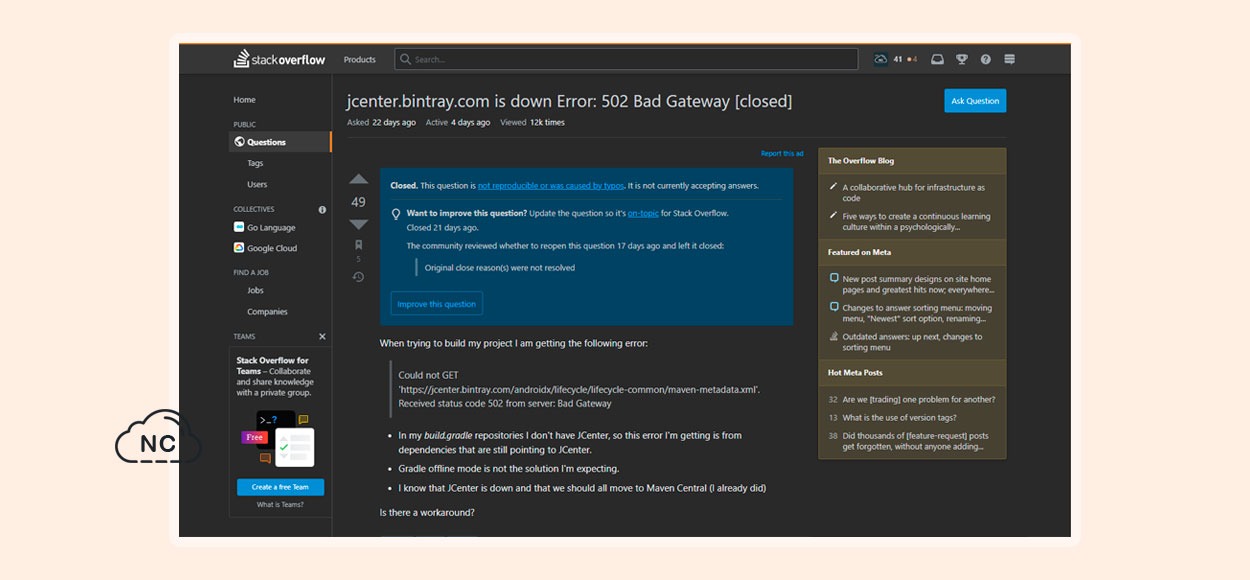Open 'Outdated answers: up next' meta post
Screen dimensions: 1250x580
(912, 342)
